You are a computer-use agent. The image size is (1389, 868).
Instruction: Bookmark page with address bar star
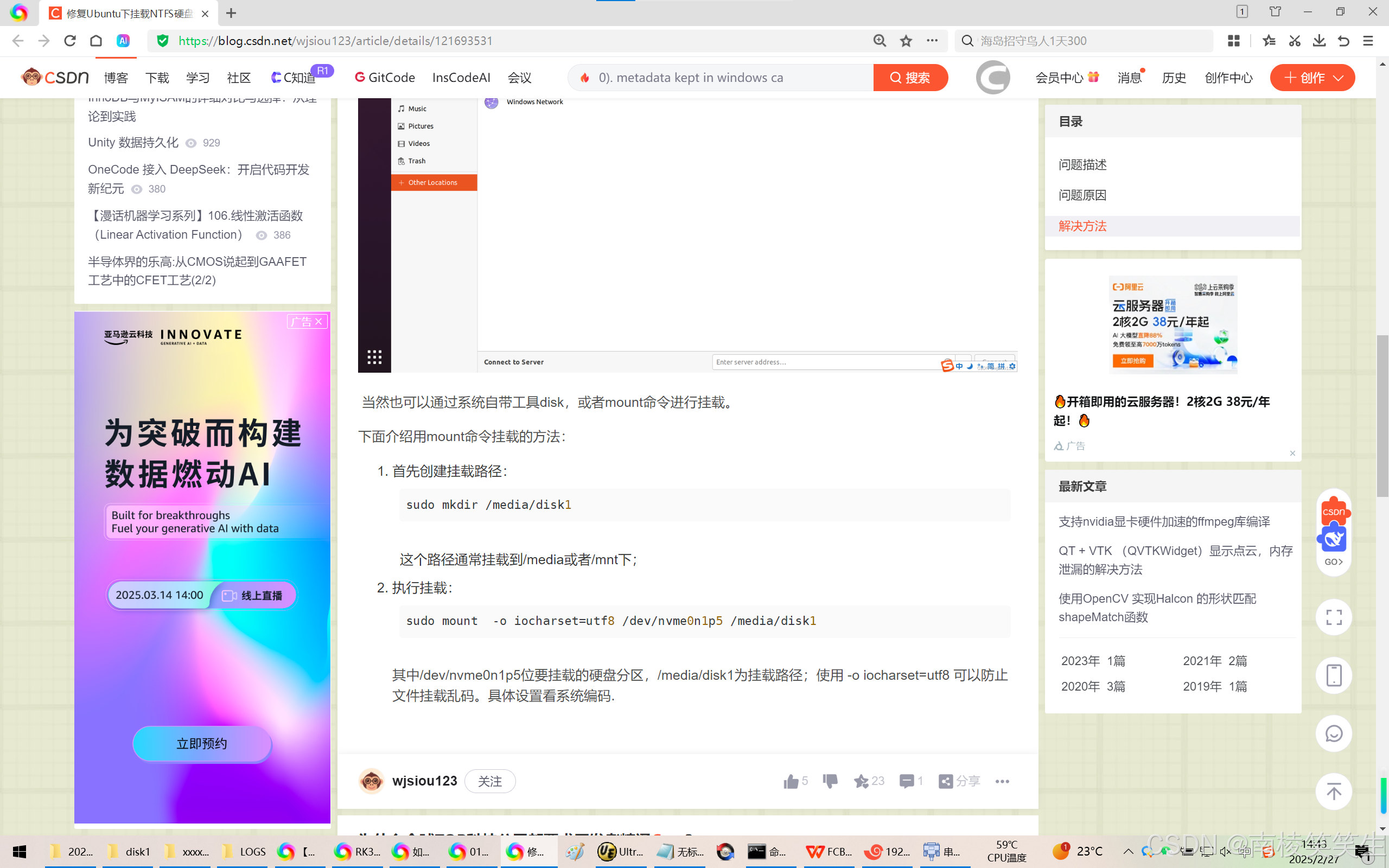pos(906,41)
